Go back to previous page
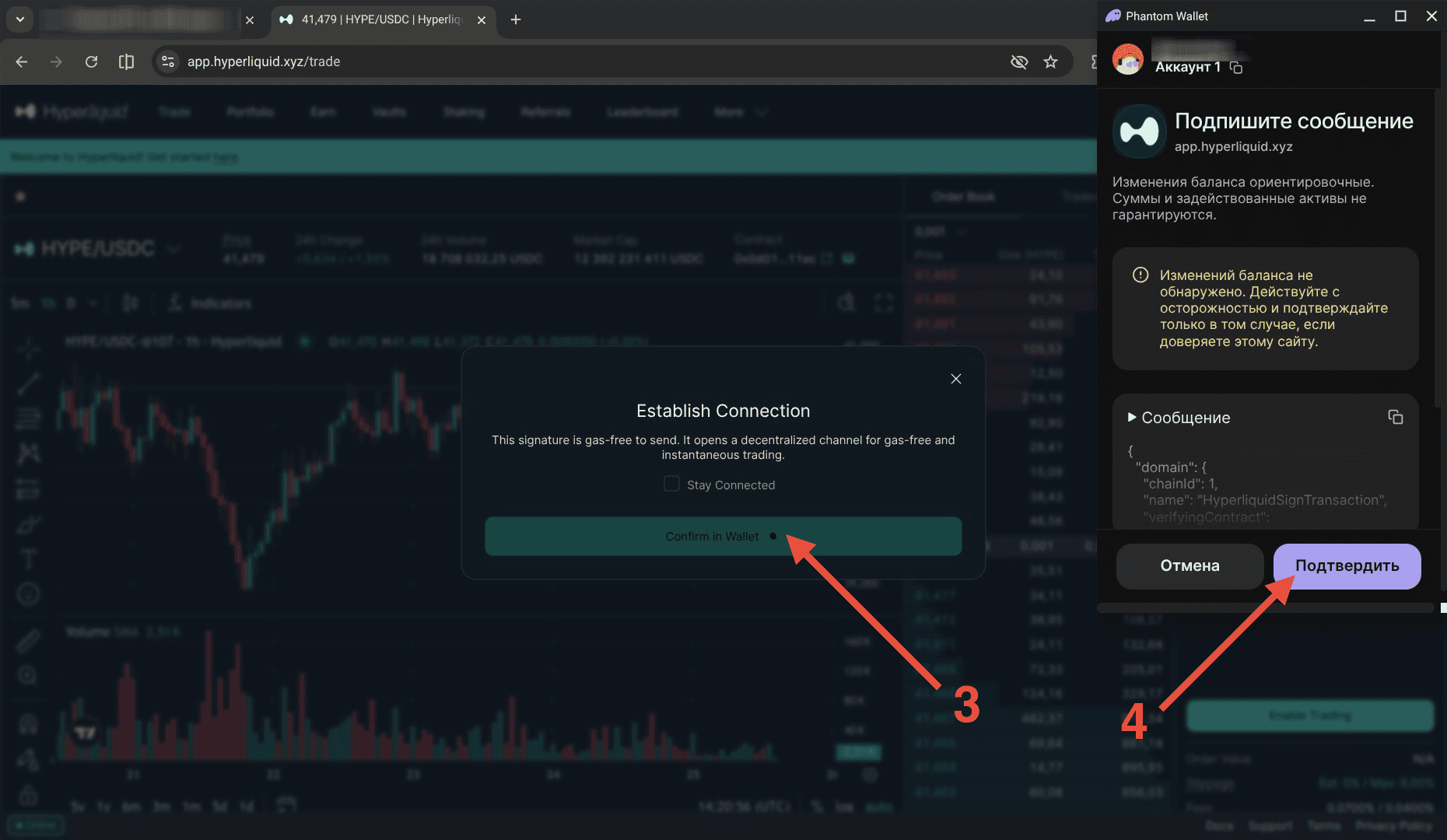 click(22, 61)
